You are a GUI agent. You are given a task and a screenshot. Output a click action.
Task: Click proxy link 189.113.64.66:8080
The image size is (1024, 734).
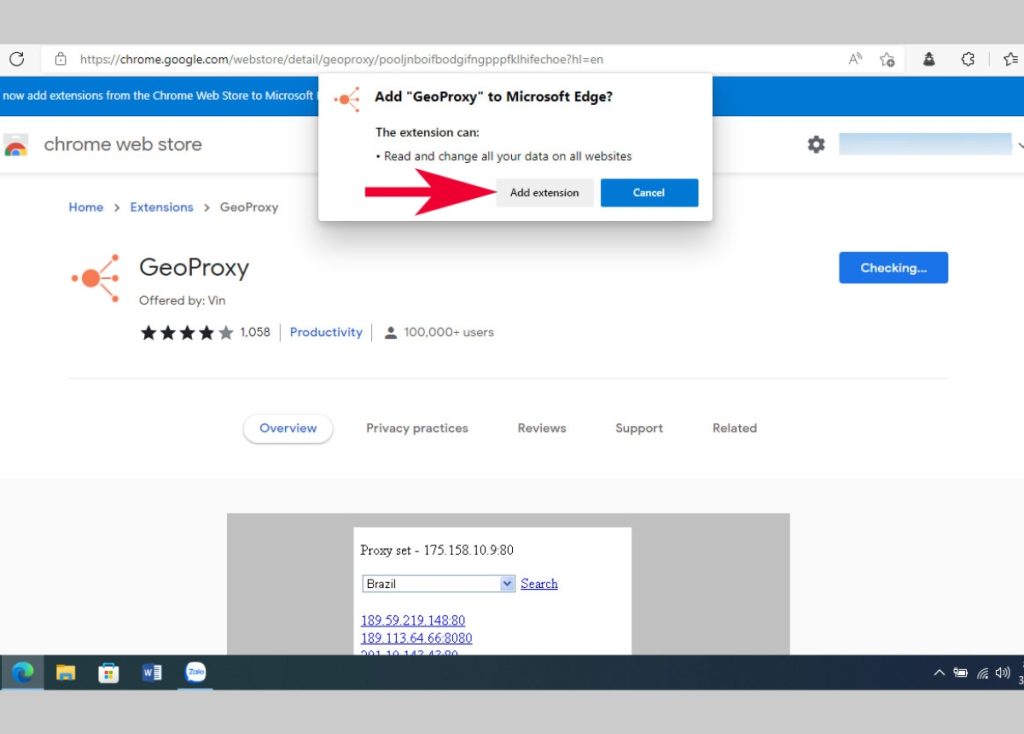pos(416,638)
